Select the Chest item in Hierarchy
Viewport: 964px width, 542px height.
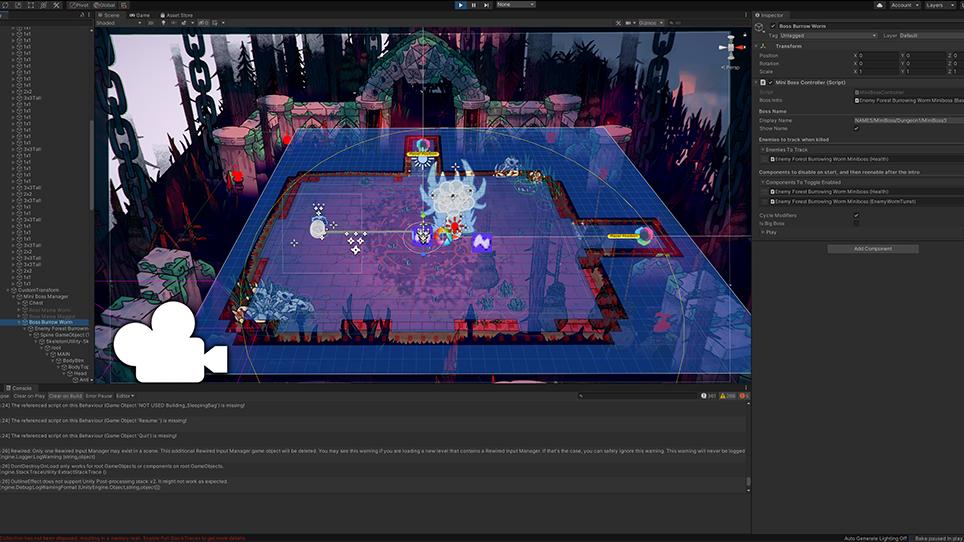coord(36,303)
